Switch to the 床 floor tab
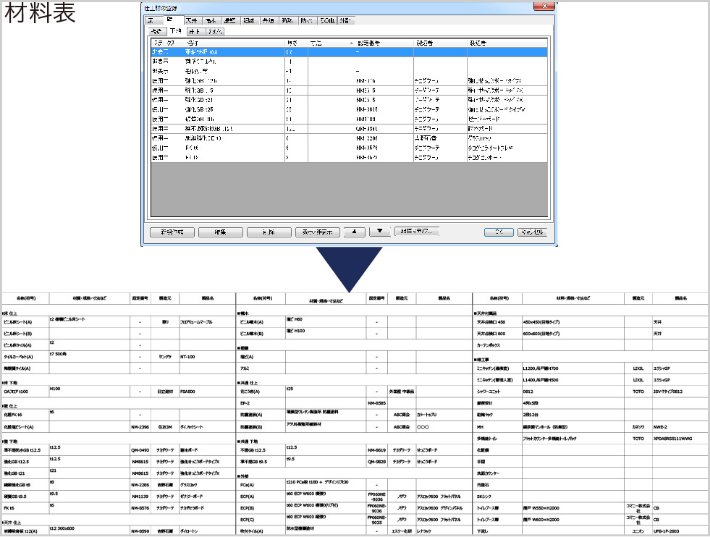 tap(153, 21)
